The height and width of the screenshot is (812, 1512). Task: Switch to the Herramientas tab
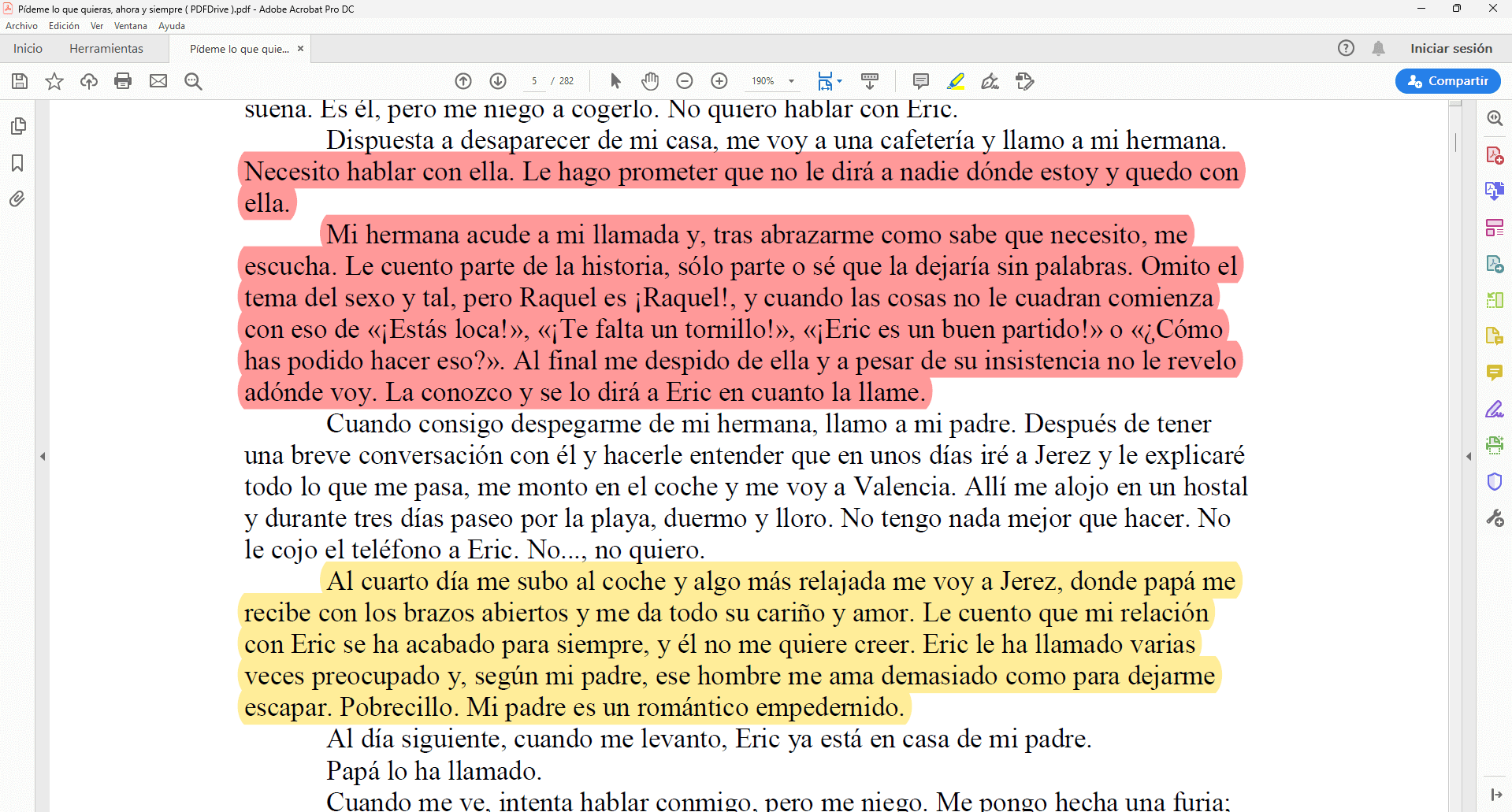coord(106,48)
